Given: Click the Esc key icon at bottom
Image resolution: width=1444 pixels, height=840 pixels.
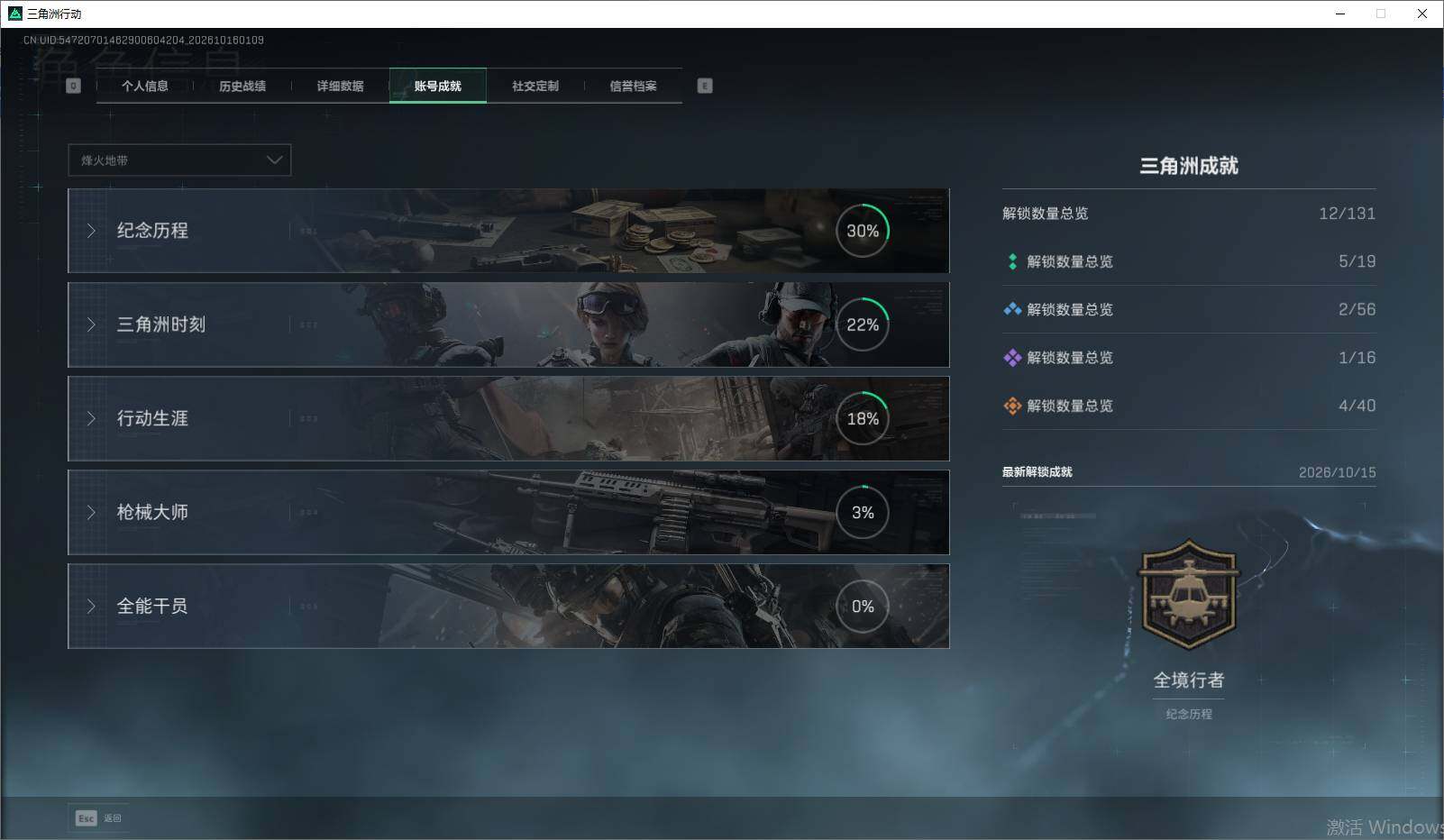Looking at the screenshot, I should tap(86, 818).
